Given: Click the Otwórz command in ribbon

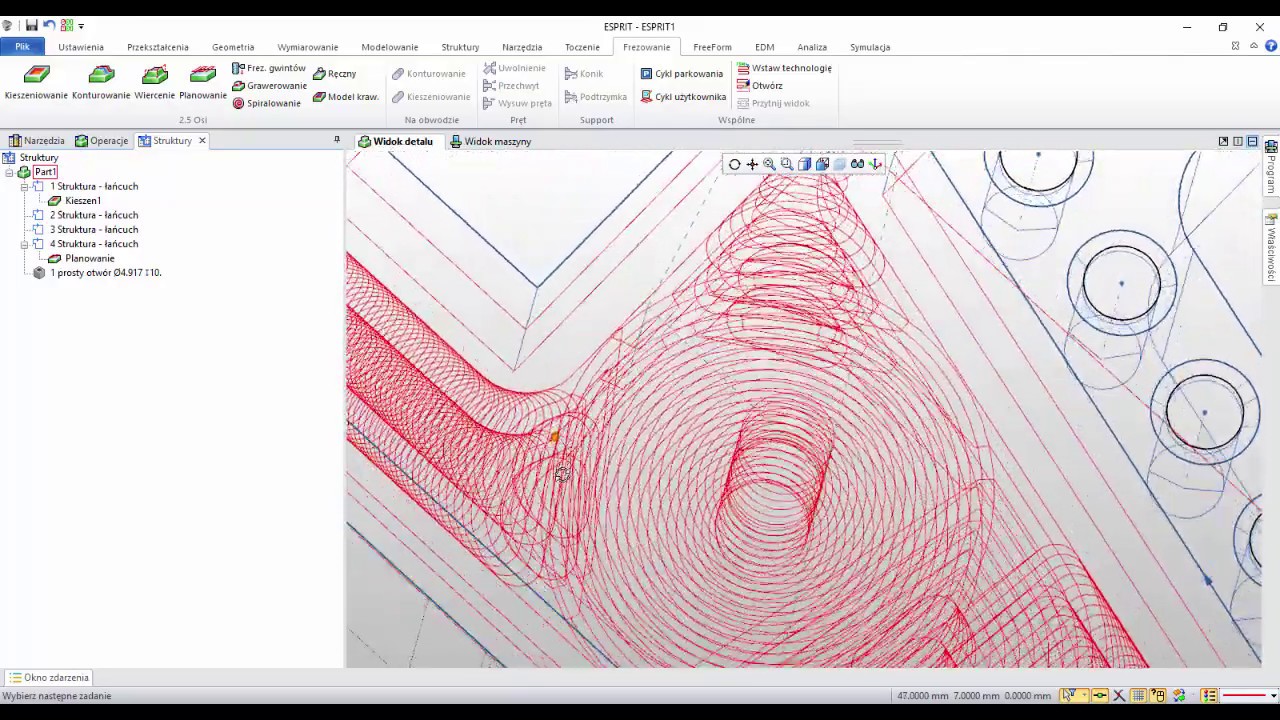Looking at the screenshot, I should [760, 86].
